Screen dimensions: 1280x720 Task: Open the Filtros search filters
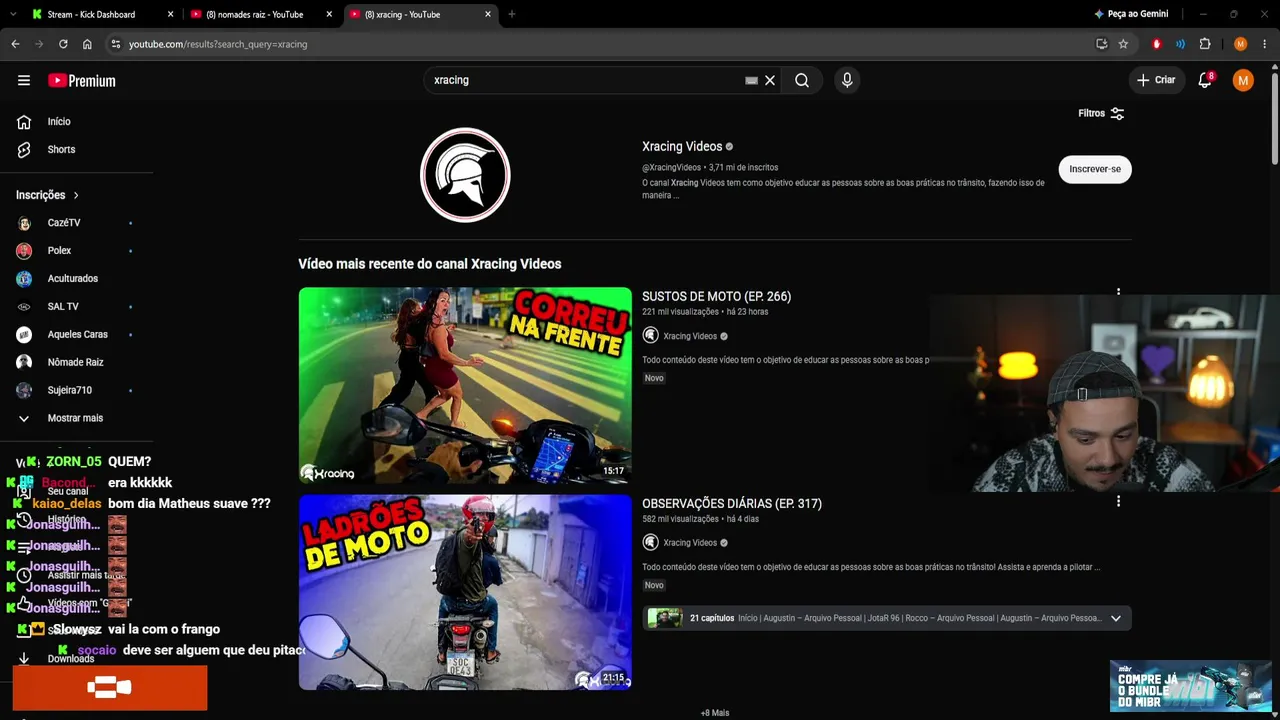coord(1101,114)
